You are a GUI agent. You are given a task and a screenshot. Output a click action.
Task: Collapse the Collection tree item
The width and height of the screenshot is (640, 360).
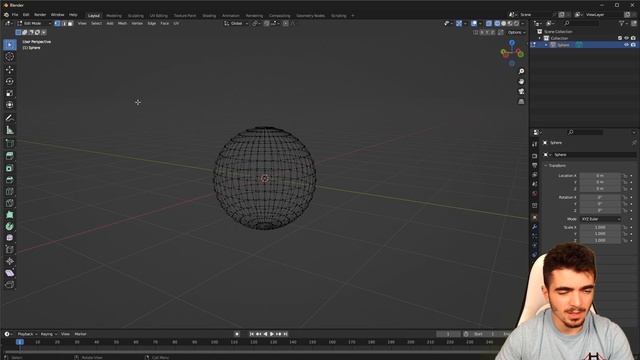click(x=540, y=38)
